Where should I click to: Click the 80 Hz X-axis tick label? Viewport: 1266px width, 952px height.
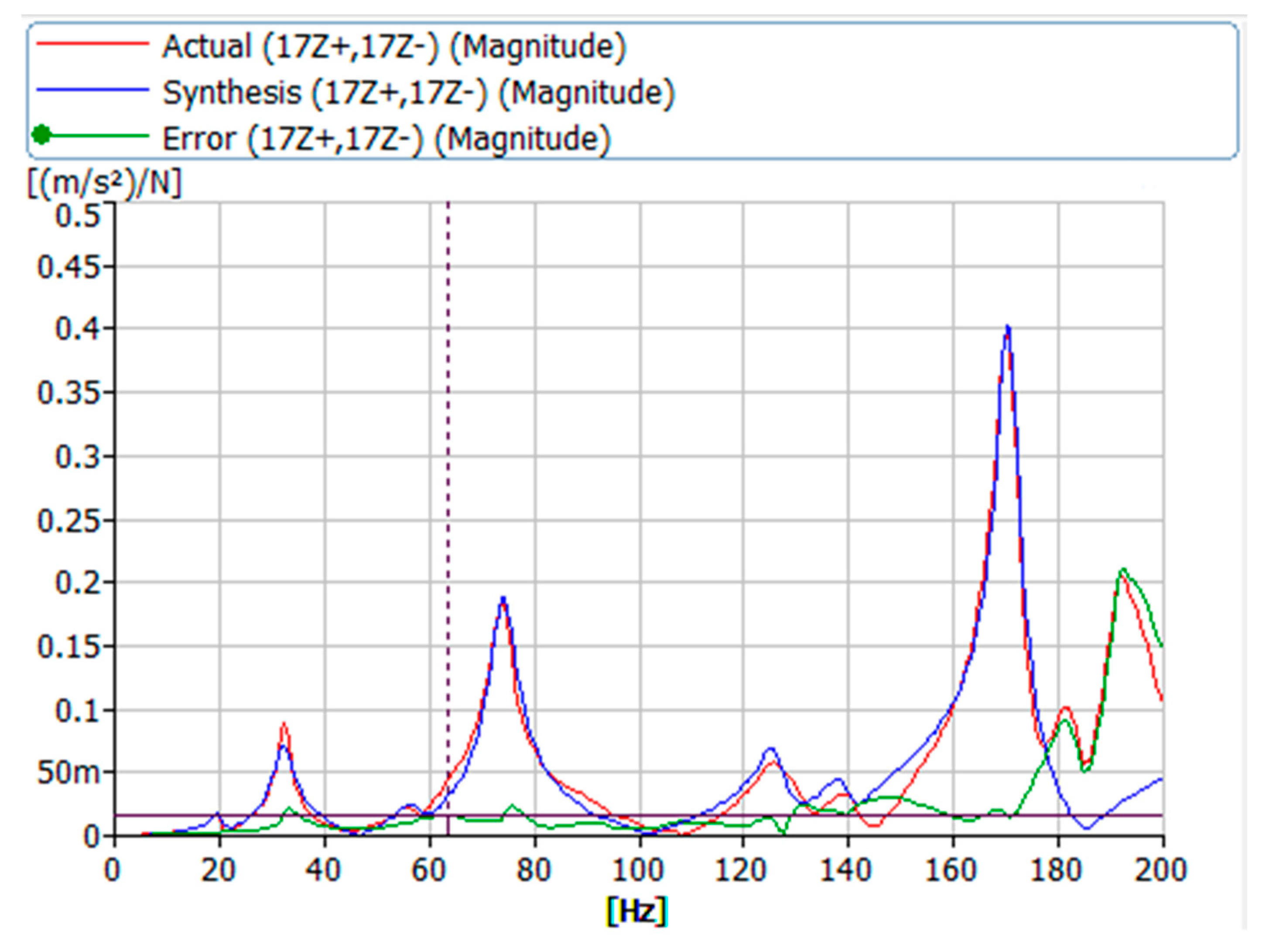(x=534, y=870)
